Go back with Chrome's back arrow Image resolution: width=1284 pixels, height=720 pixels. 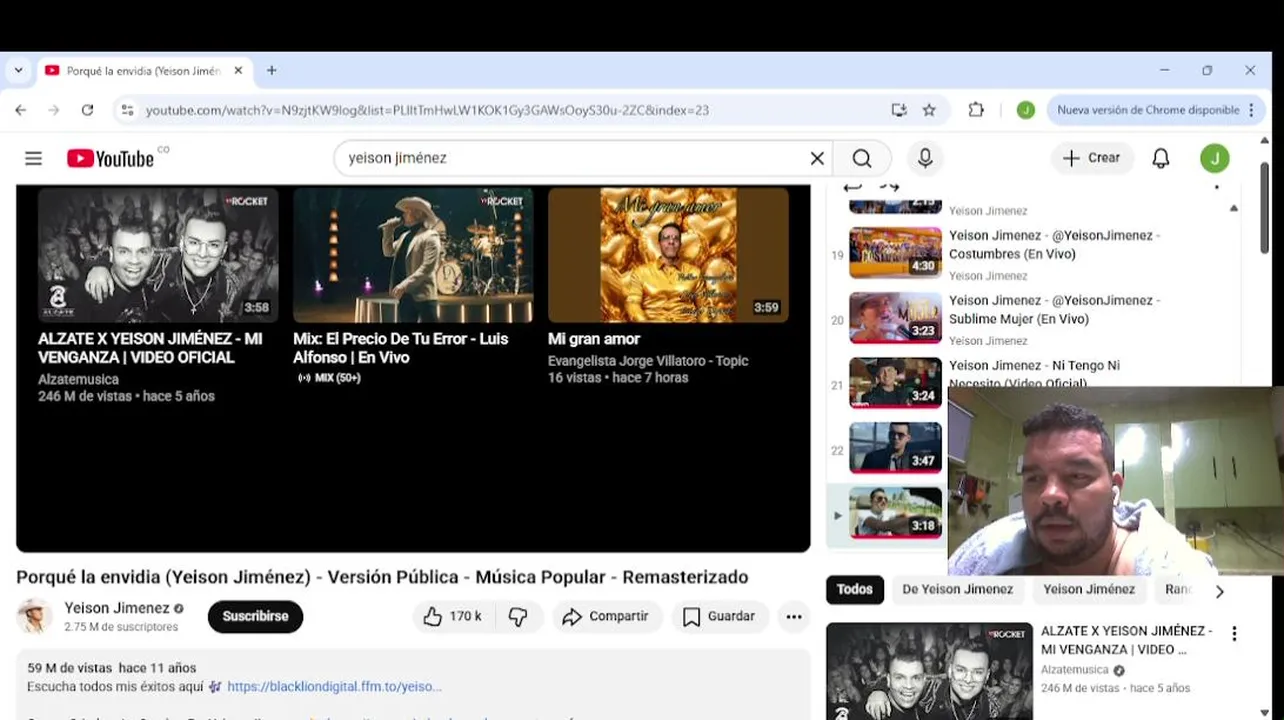(x=21, y=110)
